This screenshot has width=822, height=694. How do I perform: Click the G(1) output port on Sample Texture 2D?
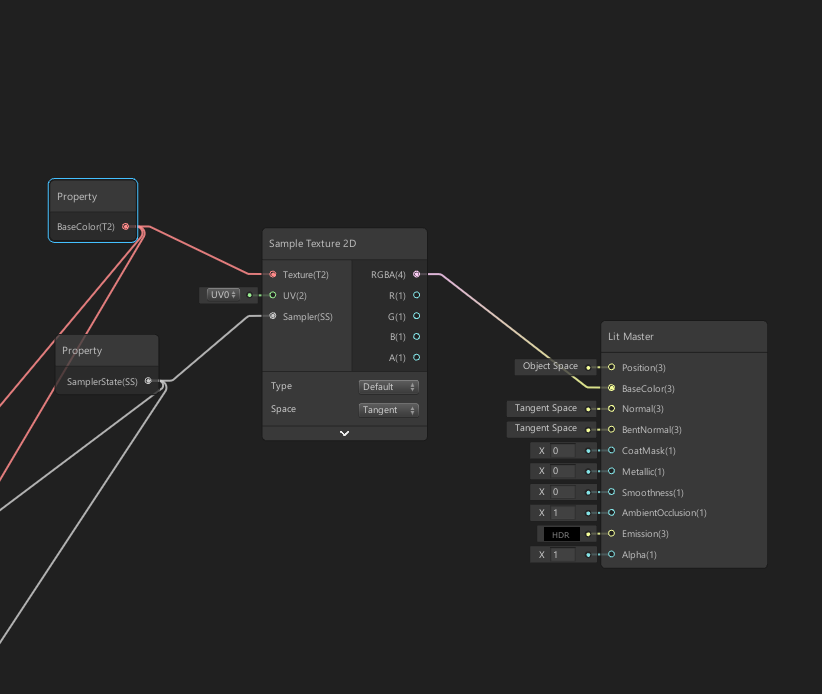(x=417, y=316)
